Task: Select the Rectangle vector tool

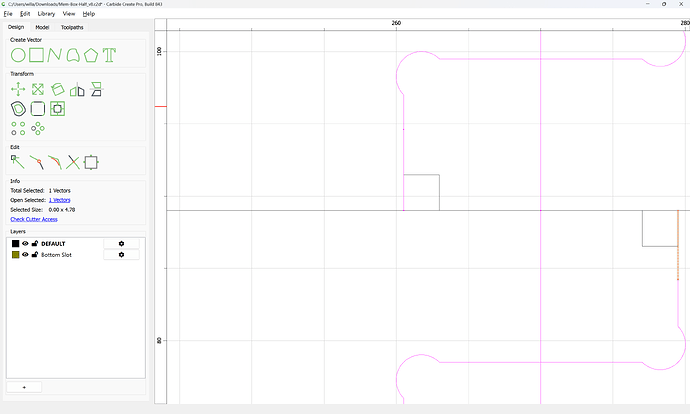Action: (x=37, y=55)
